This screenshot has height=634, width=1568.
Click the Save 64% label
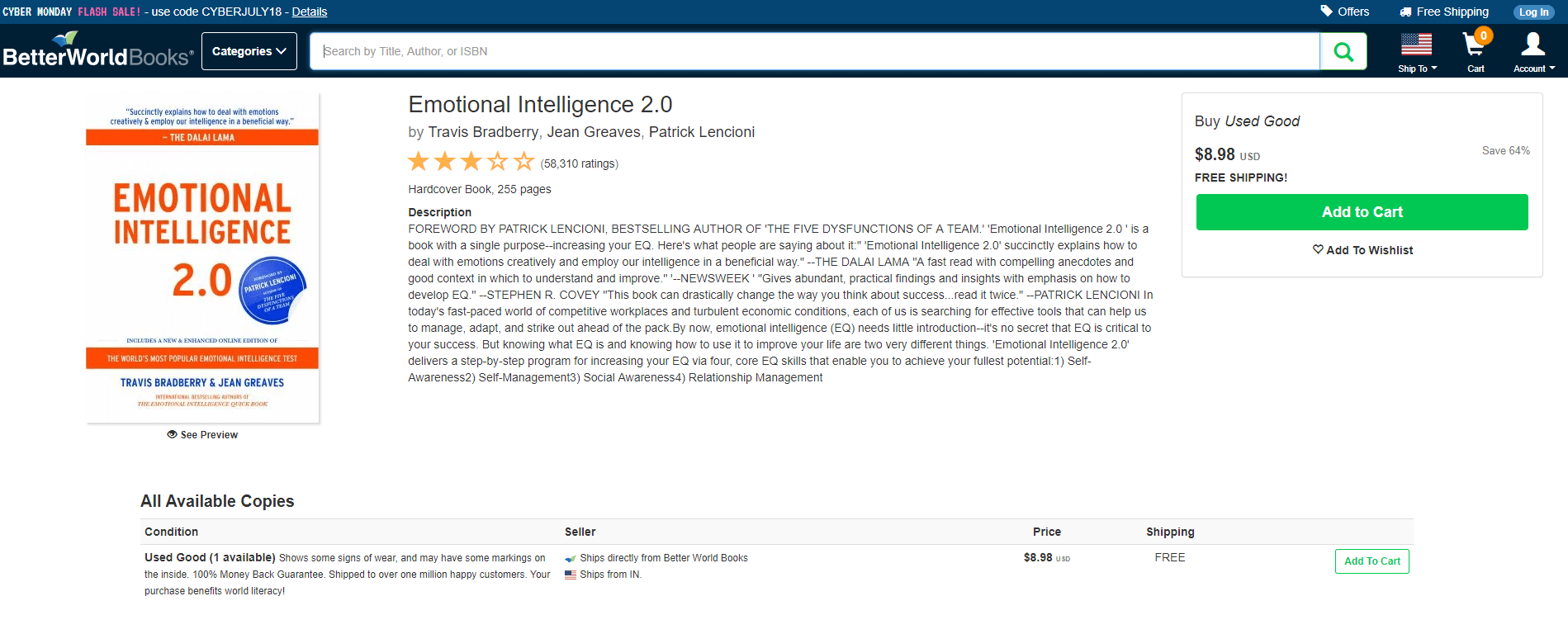[1506, 151]
